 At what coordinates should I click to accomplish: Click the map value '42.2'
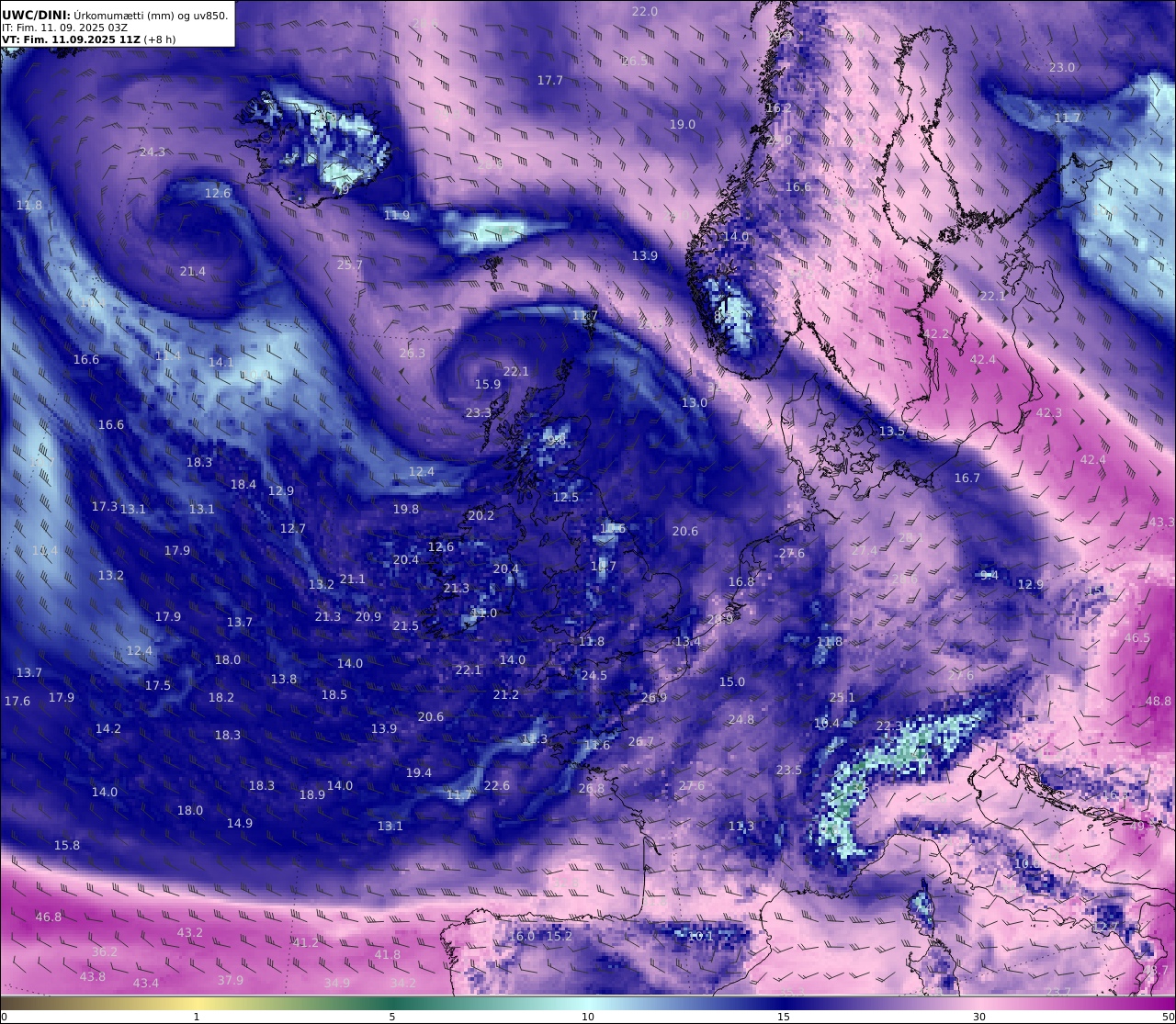(x=936, y=333)
